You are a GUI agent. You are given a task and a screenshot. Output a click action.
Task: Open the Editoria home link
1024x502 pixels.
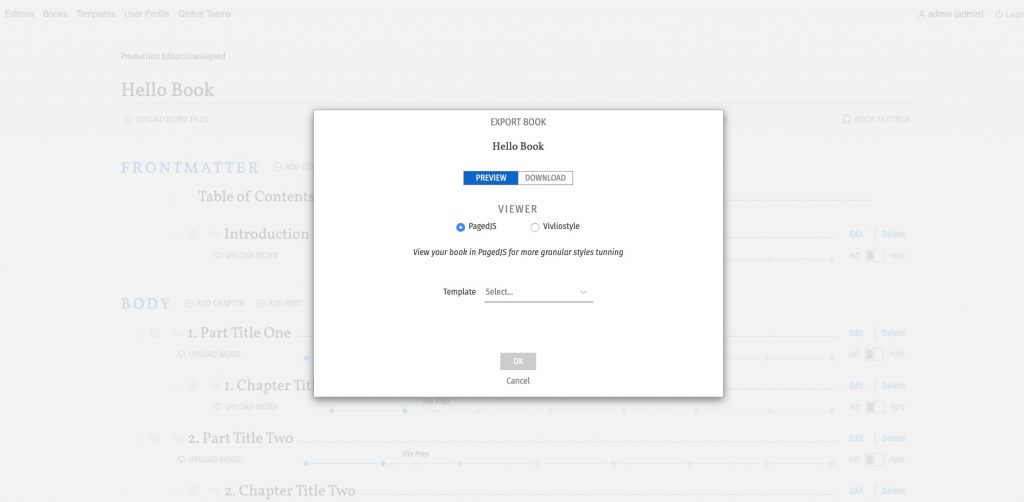tap(19, 14)
